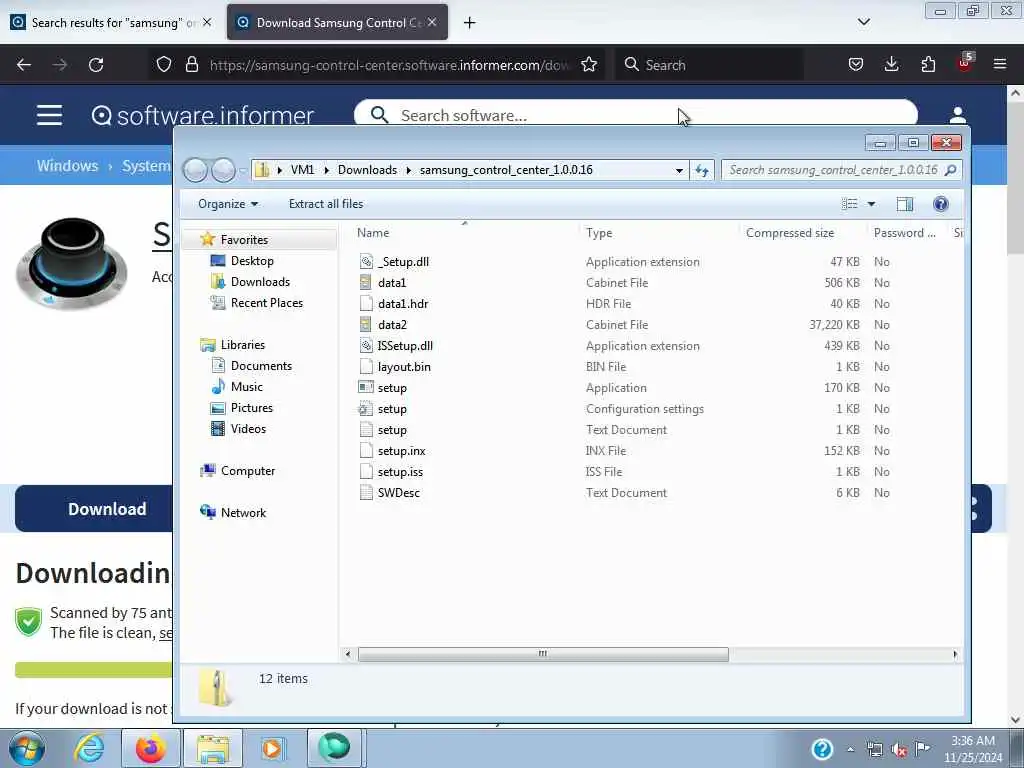Expand the view options dropdown arrow
The height and width of the screenshot is (768, 1024).
point(871,204)
